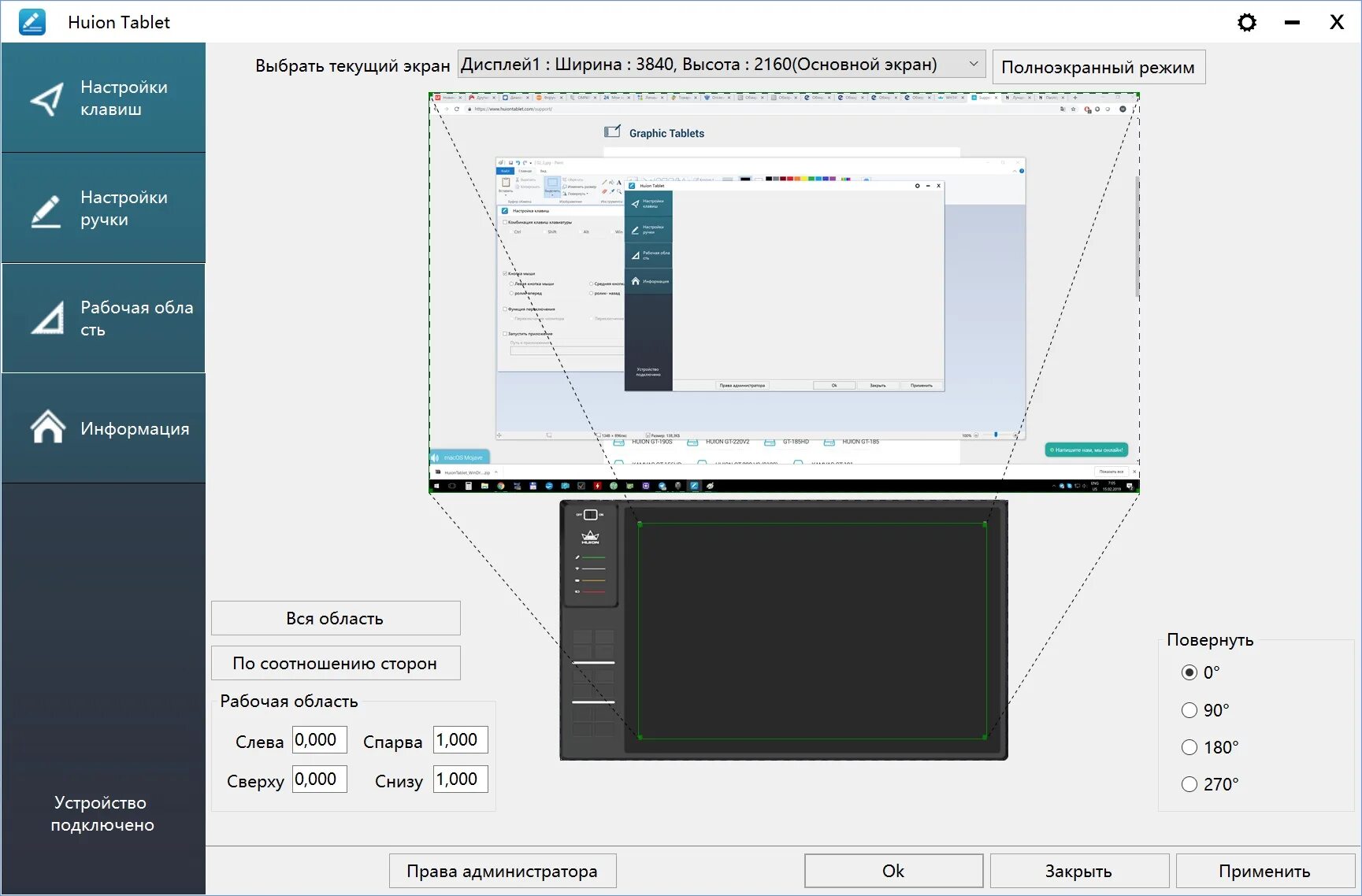Click the Сверху value field
Screen dimensions: 1362x896
319,779
